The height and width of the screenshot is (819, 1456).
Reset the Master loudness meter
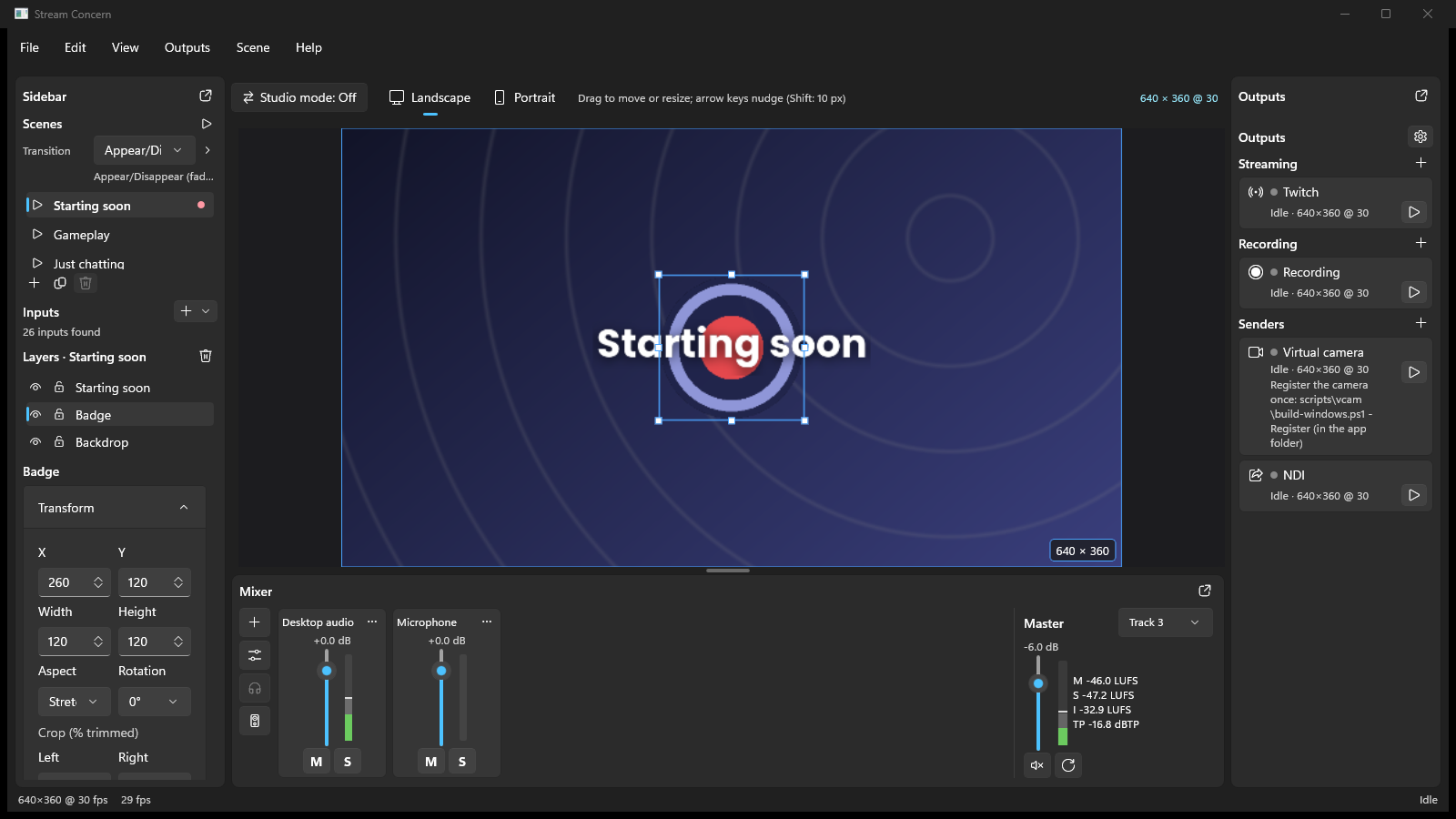(x=1068, y=765)
